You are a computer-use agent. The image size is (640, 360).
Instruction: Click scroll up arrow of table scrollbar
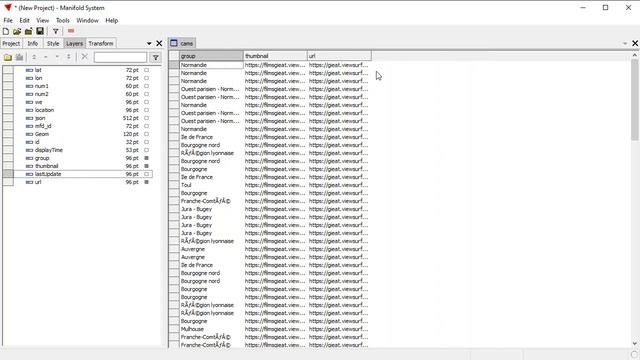635,55
